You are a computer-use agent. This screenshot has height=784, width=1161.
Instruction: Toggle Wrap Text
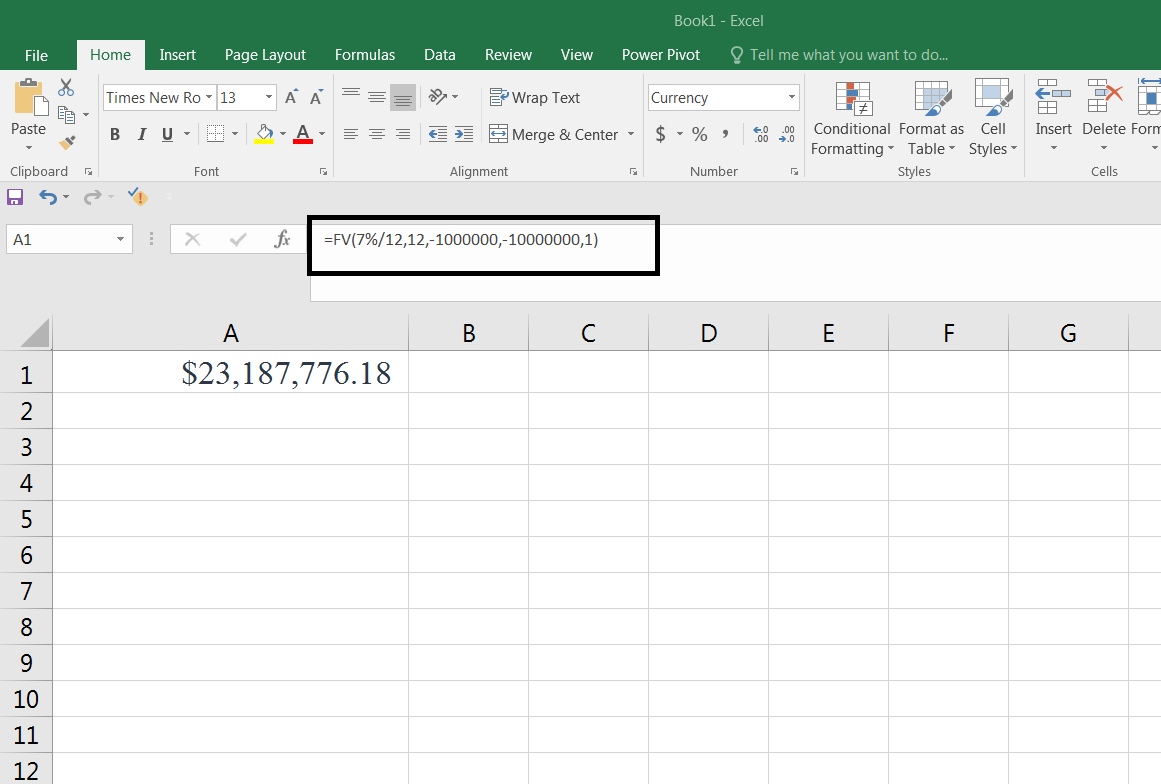click(x=535, y=98)
